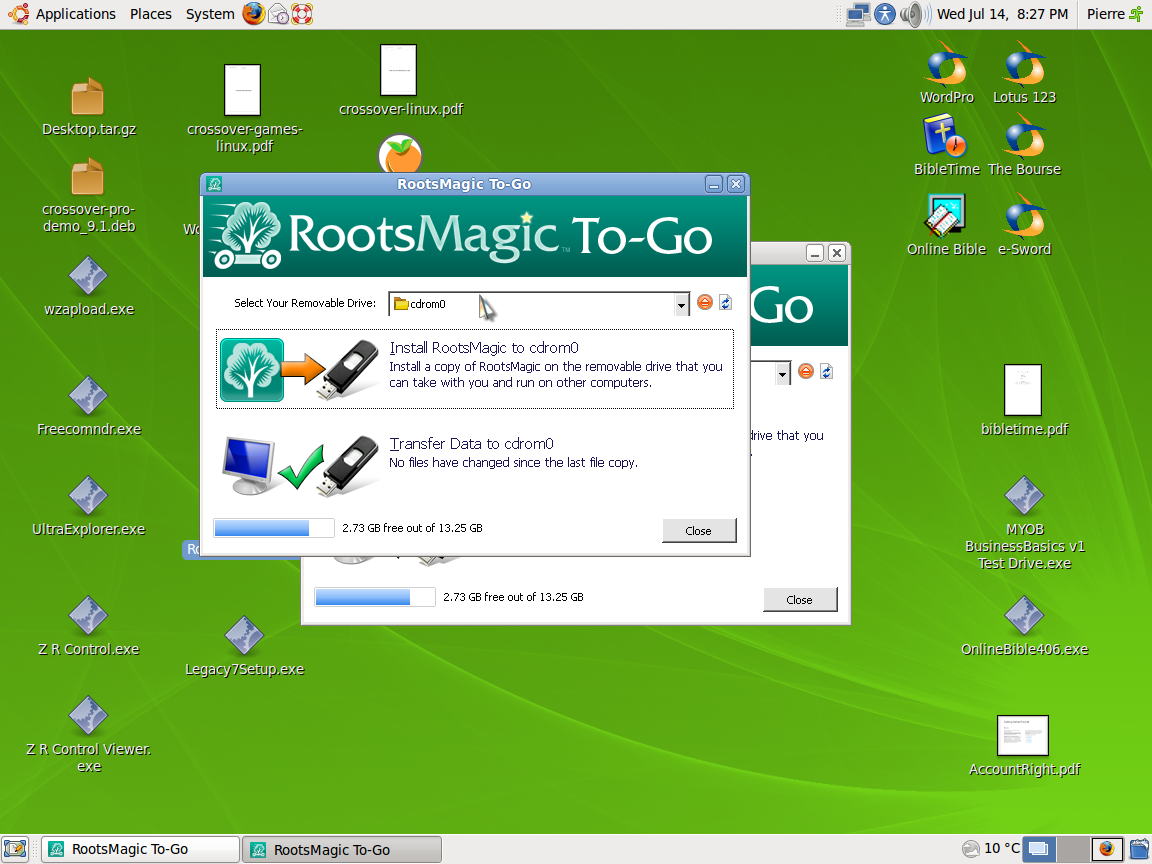Image resolution: width=1152 pixels, height=864 pixels.
Task: Open the Places menu
Action: pos(151,14)
